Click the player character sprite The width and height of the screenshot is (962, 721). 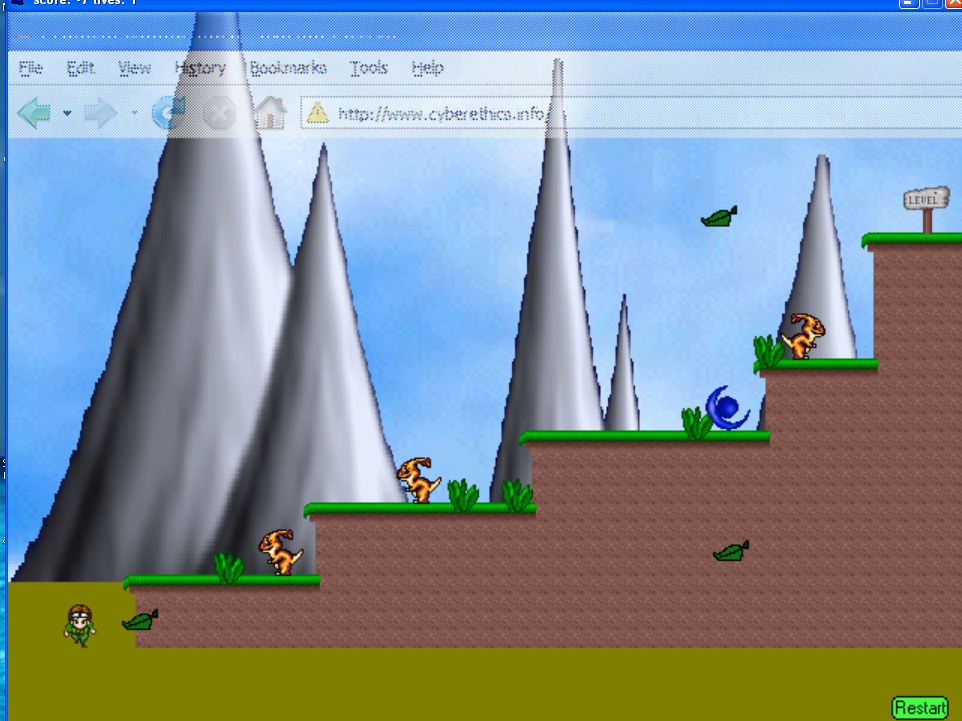81,625
